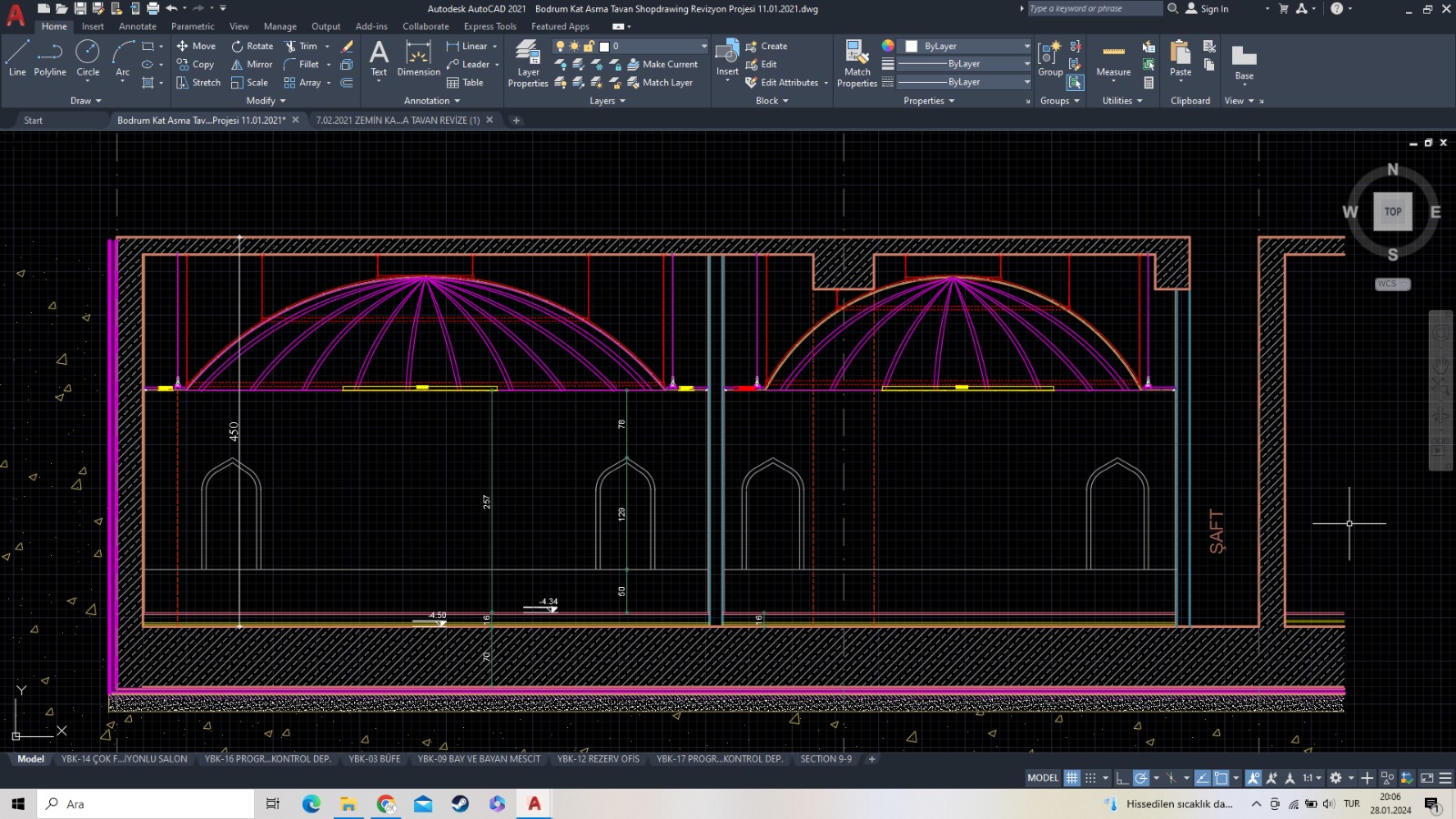Switch to the Annotate ribbon tab
The image size is (1456, 819).
pos(137,26)
